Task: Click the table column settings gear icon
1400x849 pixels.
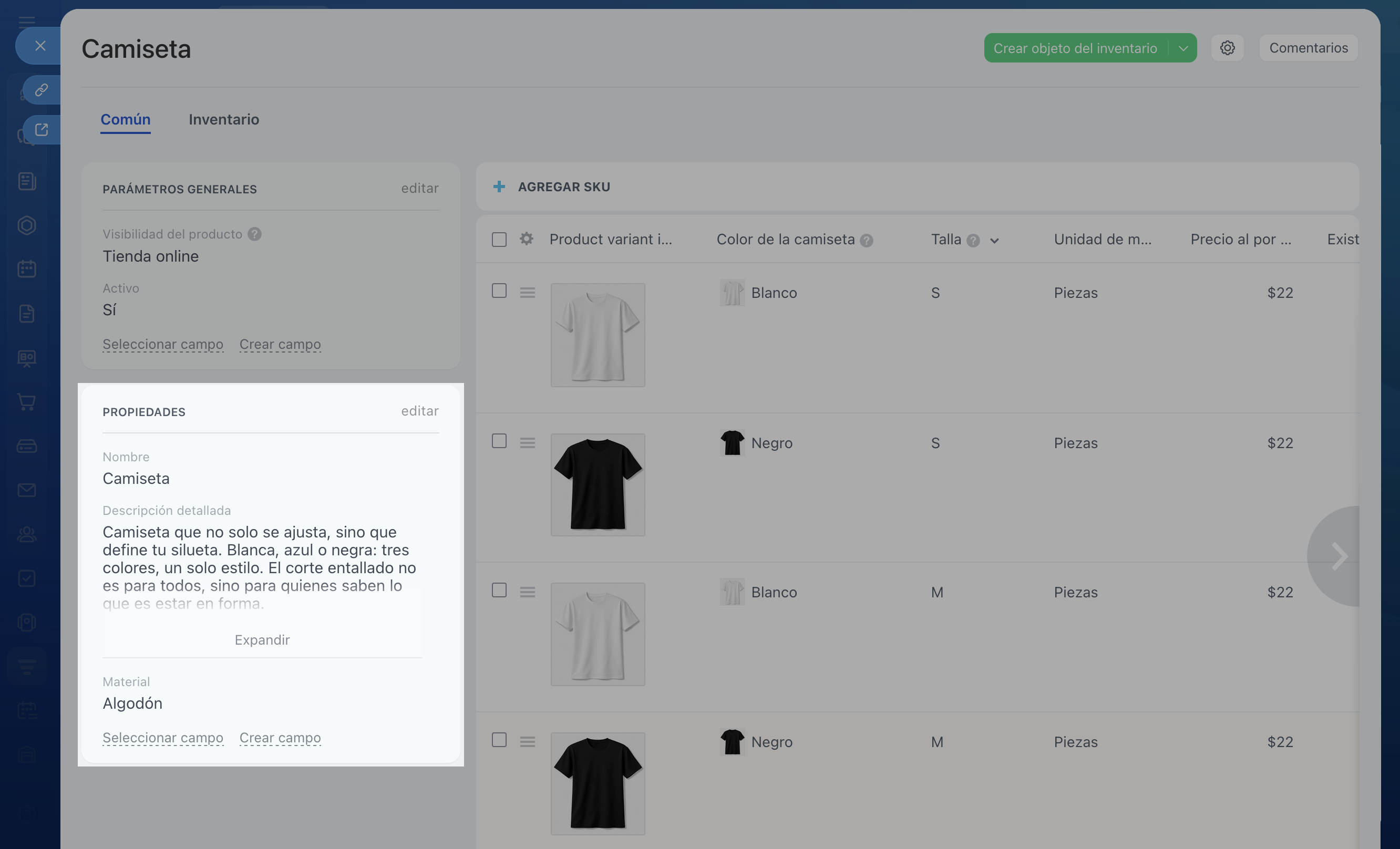Action: pyautogui.click(x=526, y=239)
